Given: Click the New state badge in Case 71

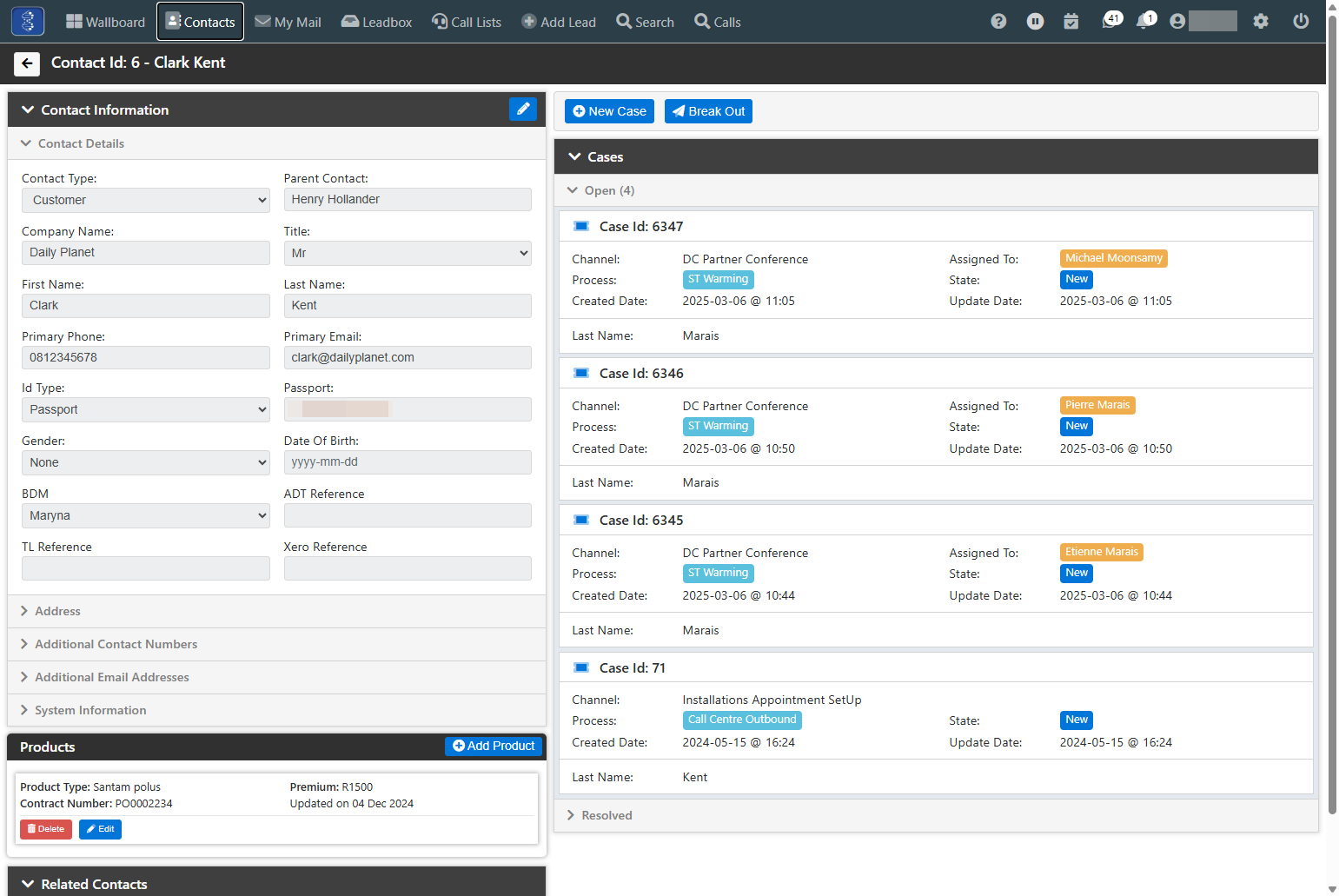Looking at the screenshot, I should (1077, 720).
